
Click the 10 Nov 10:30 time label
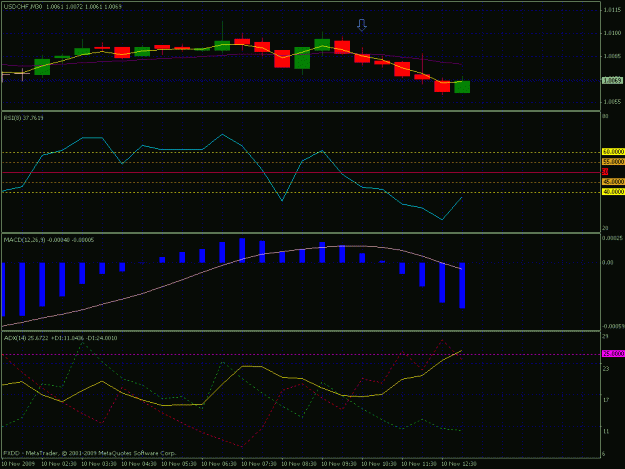click(x=379, y=464)
